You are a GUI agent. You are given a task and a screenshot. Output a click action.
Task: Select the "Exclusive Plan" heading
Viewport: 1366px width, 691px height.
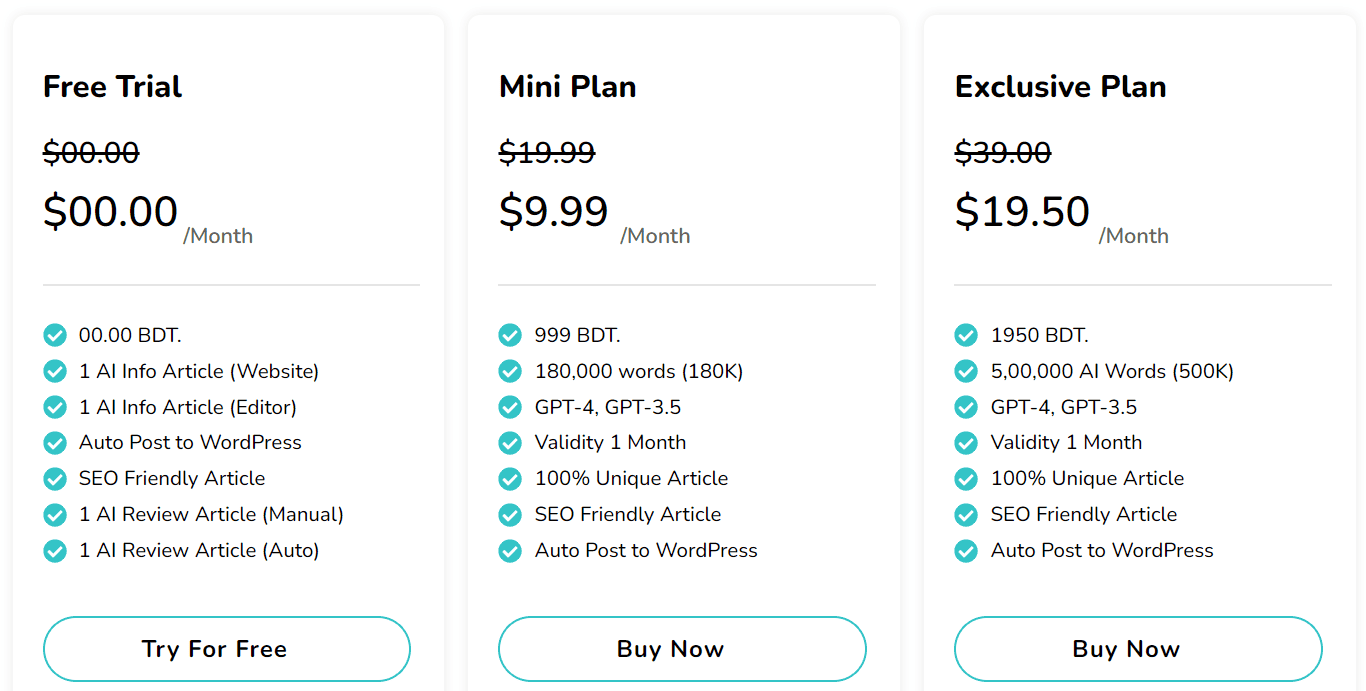pyautogui.click(x=1060, y=87)
